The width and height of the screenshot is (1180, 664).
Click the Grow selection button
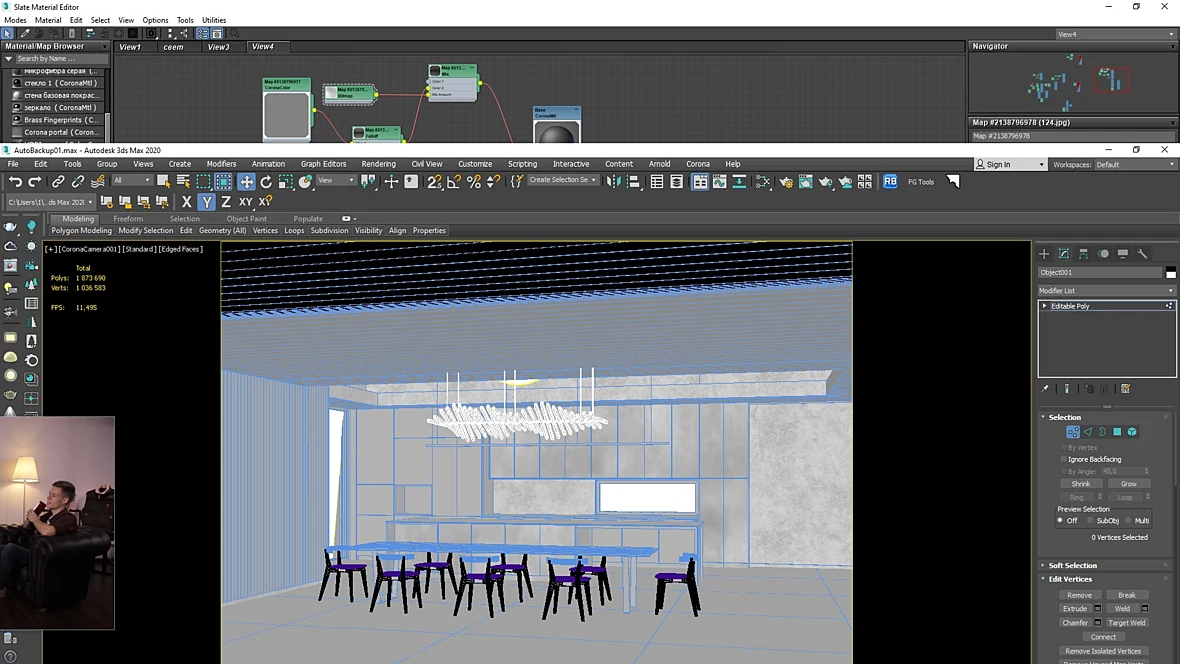1128,484
